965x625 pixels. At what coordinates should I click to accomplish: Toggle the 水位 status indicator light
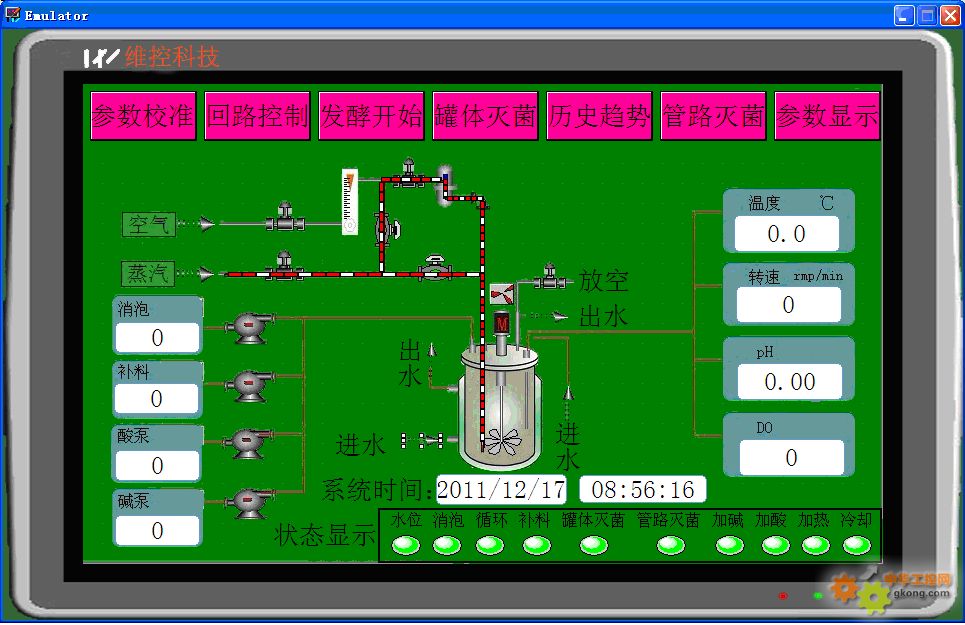point(405,545)
